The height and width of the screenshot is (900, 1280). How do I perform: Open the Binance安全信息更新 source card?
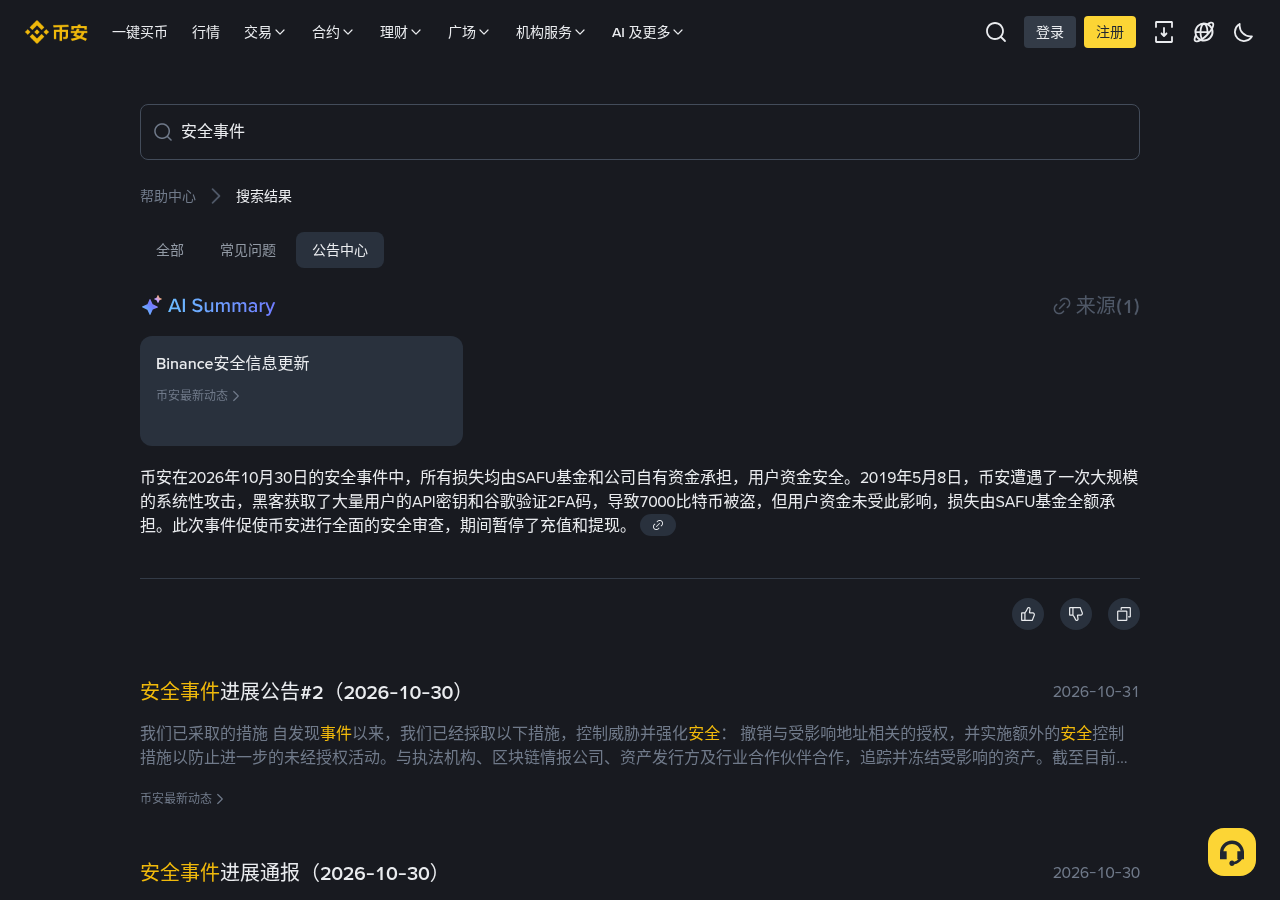tap(301, 391)
